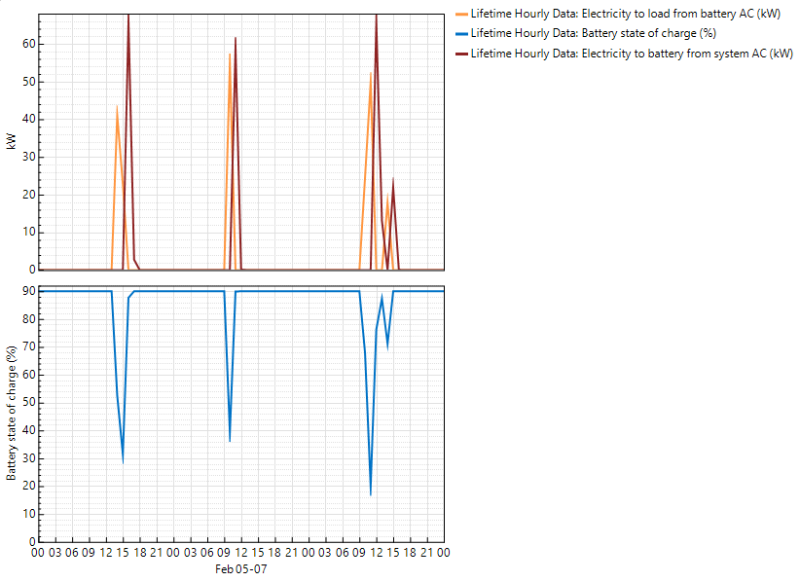
Task: Click the kW axis title on top graph
Action: [11, 143]
